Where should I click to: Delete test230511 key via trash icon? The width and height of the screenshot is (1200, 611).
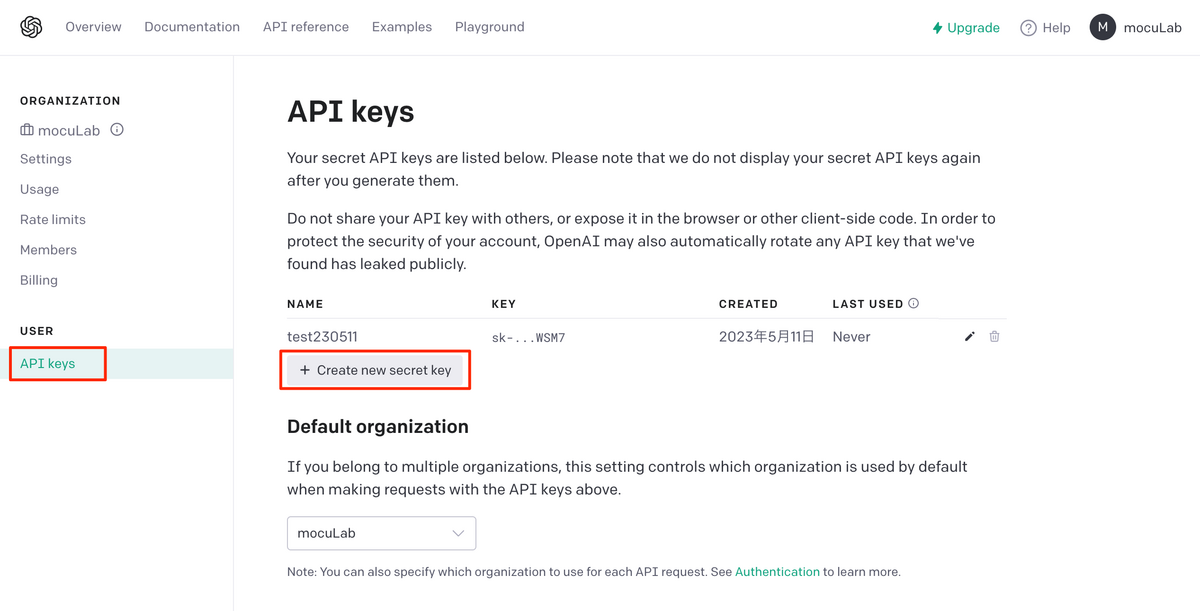[994, 337]
